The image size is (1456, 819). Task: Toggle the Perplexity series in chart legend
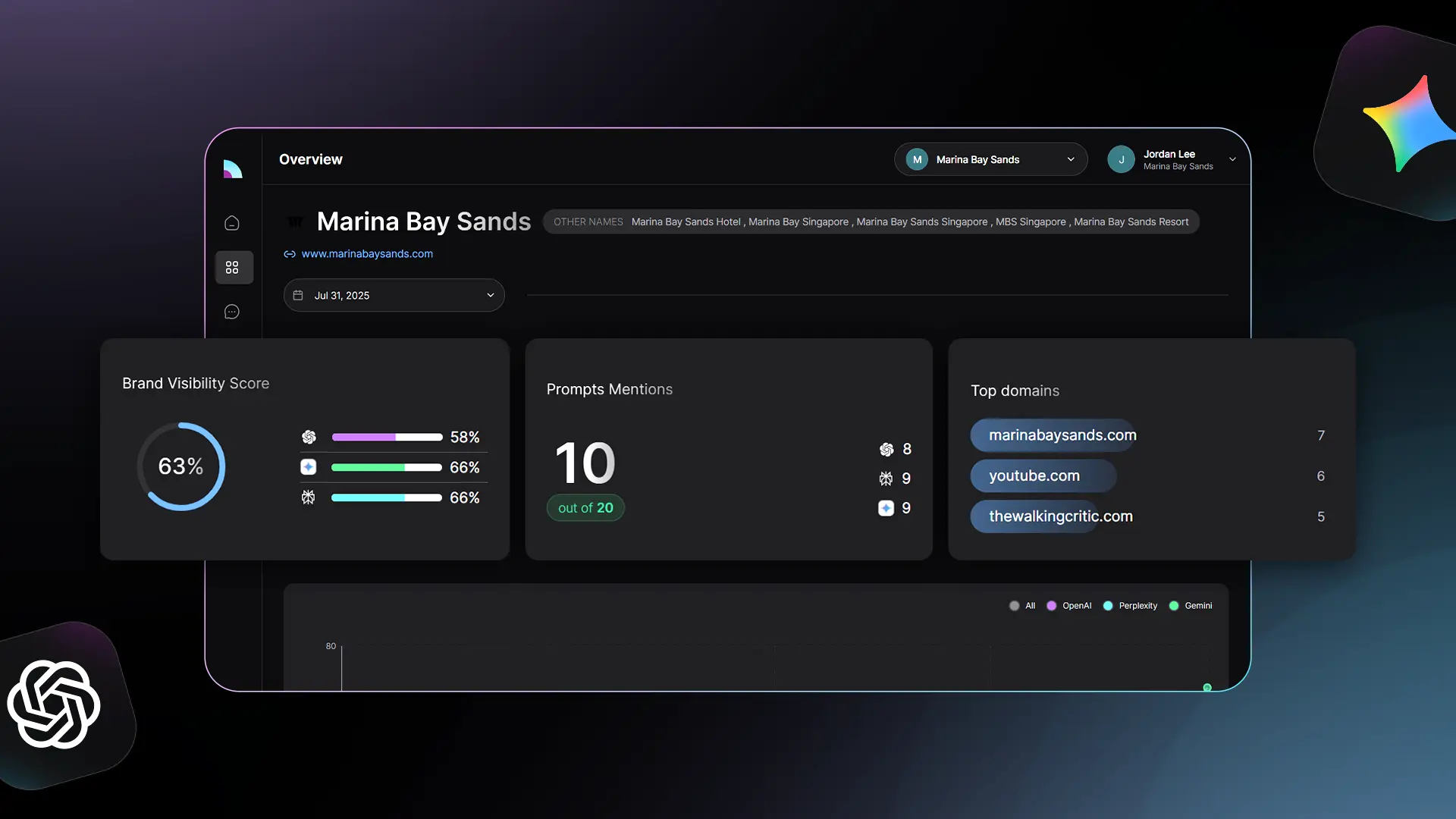point(1130,606)
